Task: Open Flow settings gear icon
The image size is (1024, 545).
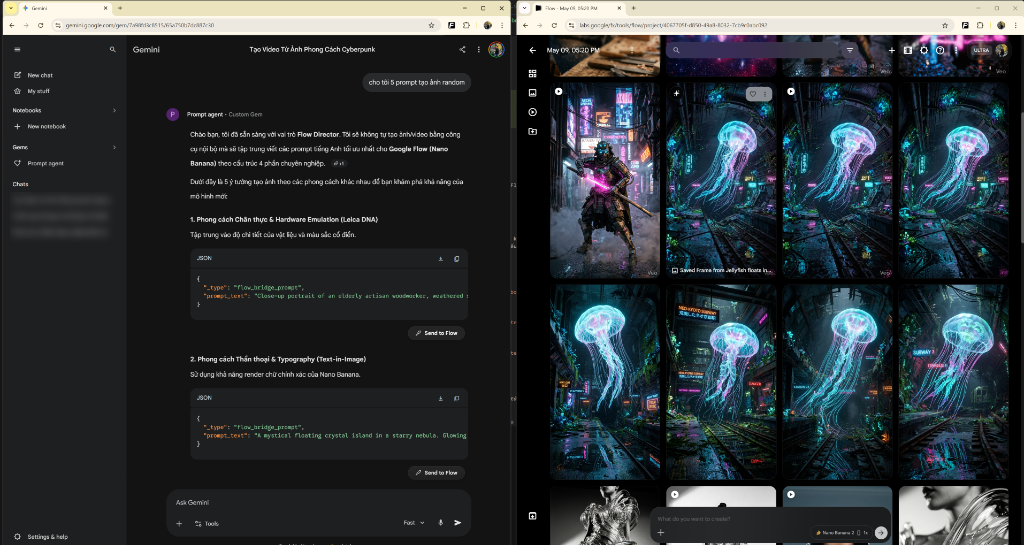Action: [923, 50]
